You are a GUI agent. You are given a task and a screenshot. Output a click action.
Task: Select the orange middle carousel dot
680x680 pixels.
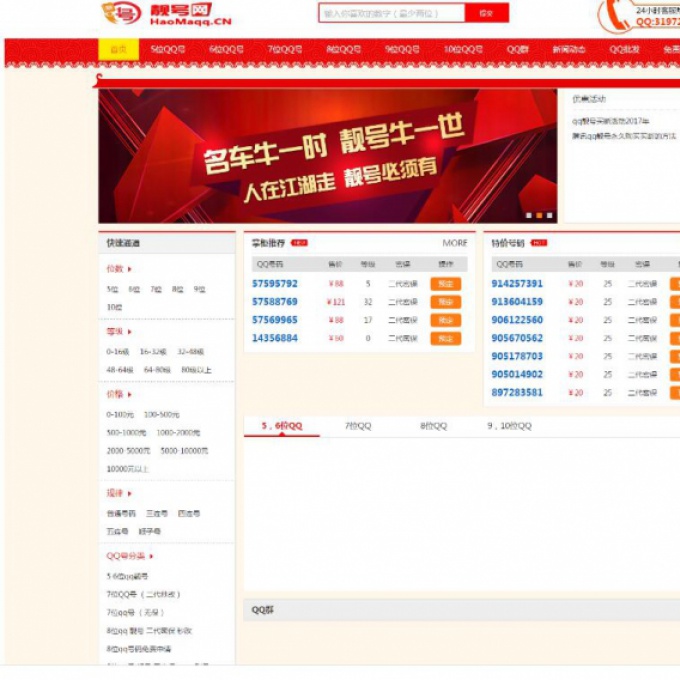coord(539,215)
